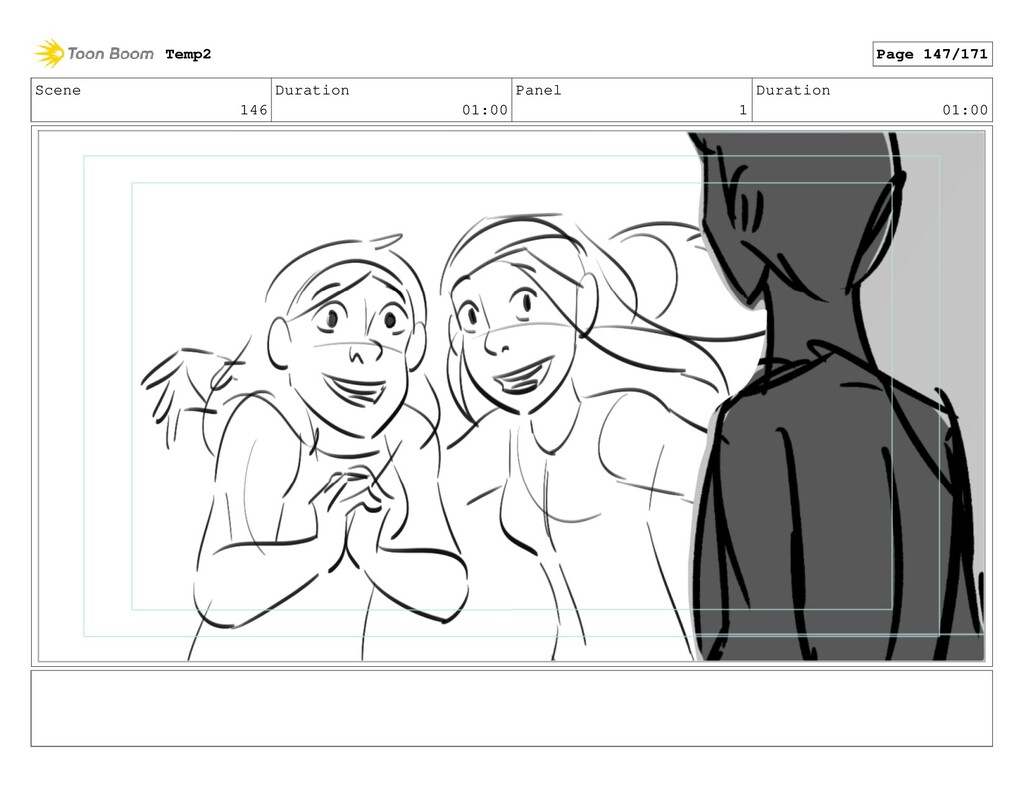Select the project name Temp2
Image resolution: width=1024 pixels, height=793 pixels.
click(188, 54)
